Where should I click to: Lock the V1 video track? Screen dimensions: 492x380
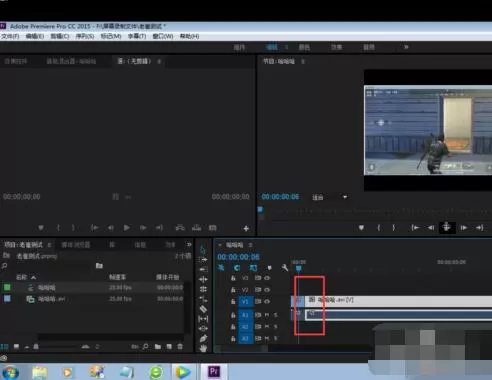233,302
